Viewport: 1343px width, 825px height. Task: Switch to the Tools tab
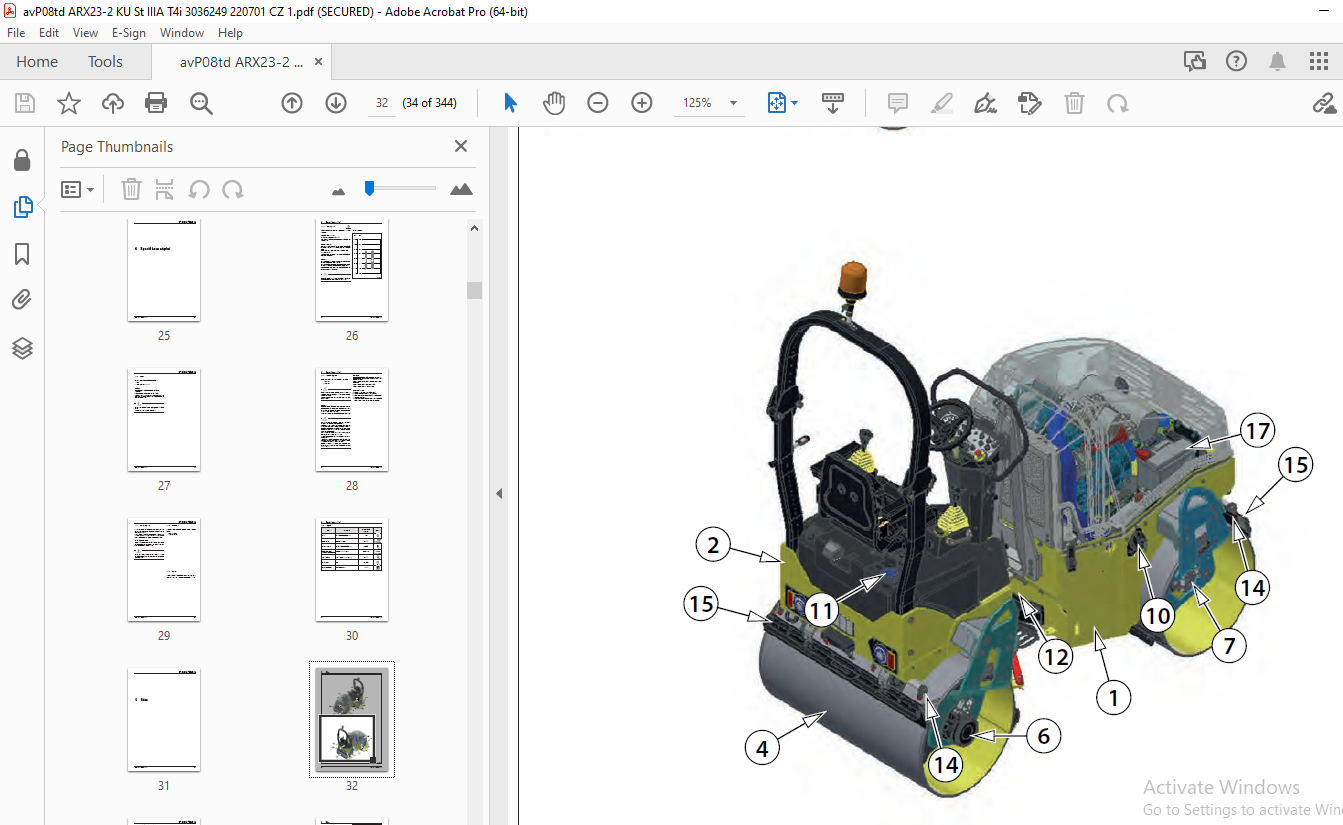point(105,62)
